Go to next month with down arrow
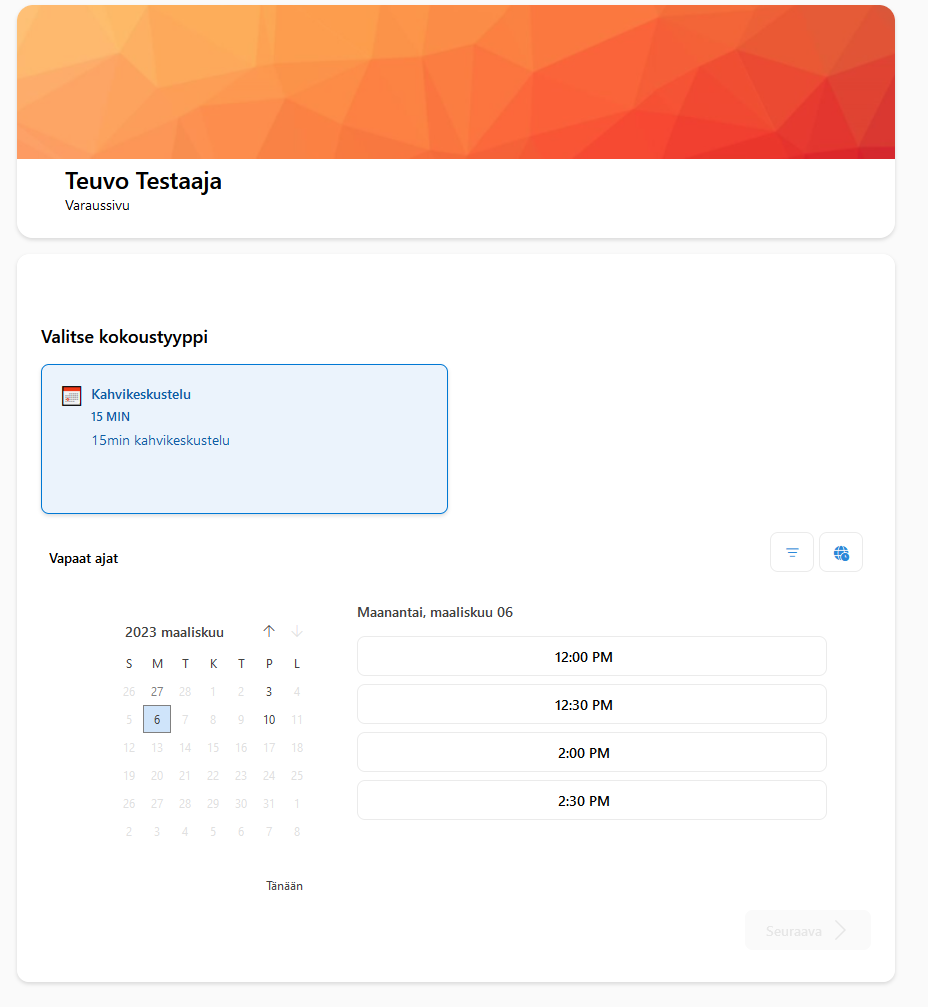The image size is (928, 1007). click(297, 631)
